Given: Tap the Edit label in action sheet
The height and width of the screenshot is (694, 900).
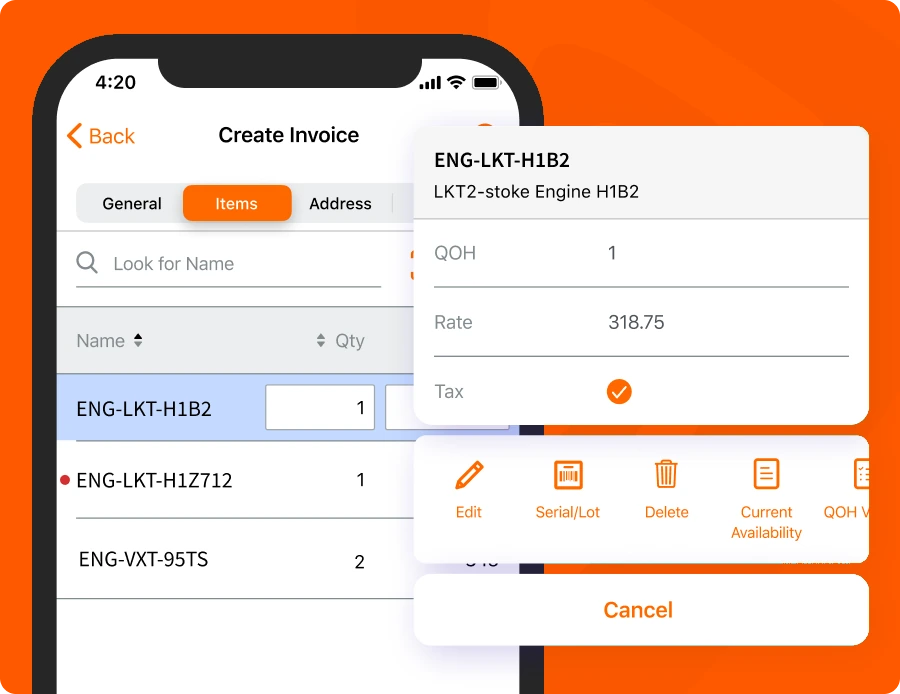Looking at the screenshot, I should 468,512.
